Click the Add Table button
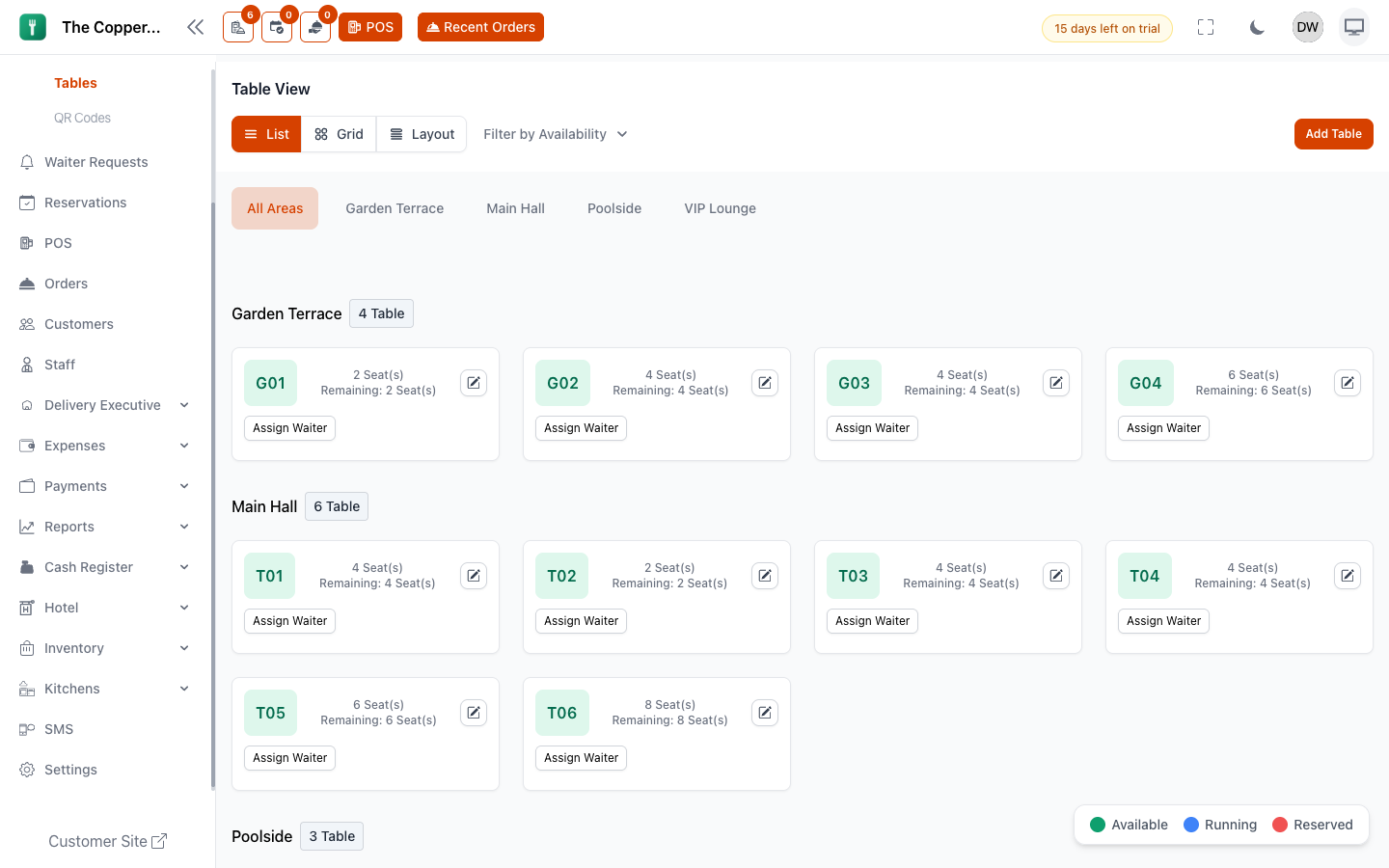Screen dimensions: 1389x868 pyautogui.click(x=1333, y=134)
